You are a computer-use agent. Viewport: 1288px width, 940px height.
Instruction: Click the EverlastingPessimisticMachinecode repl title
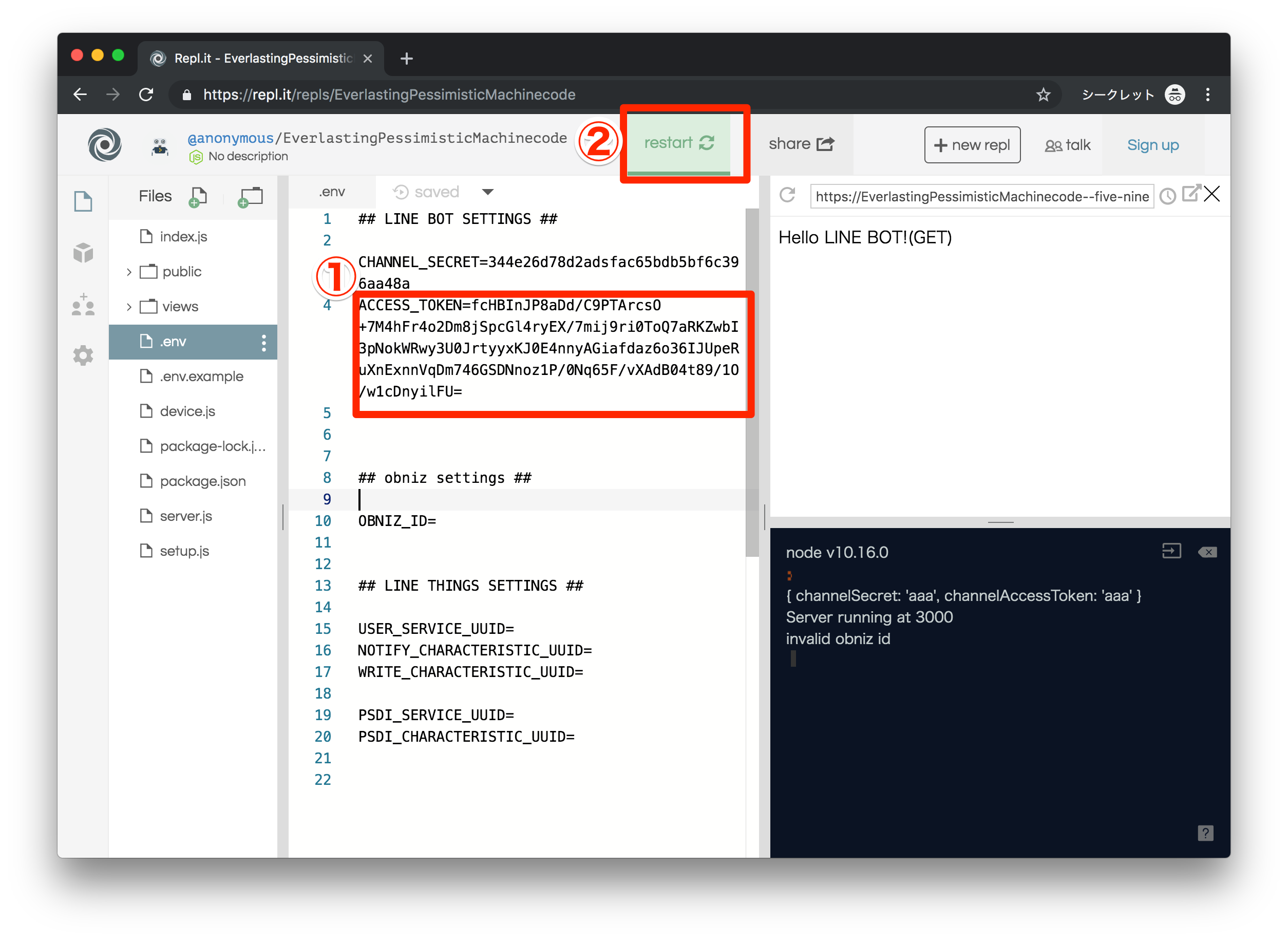click(x=425, y=138)
